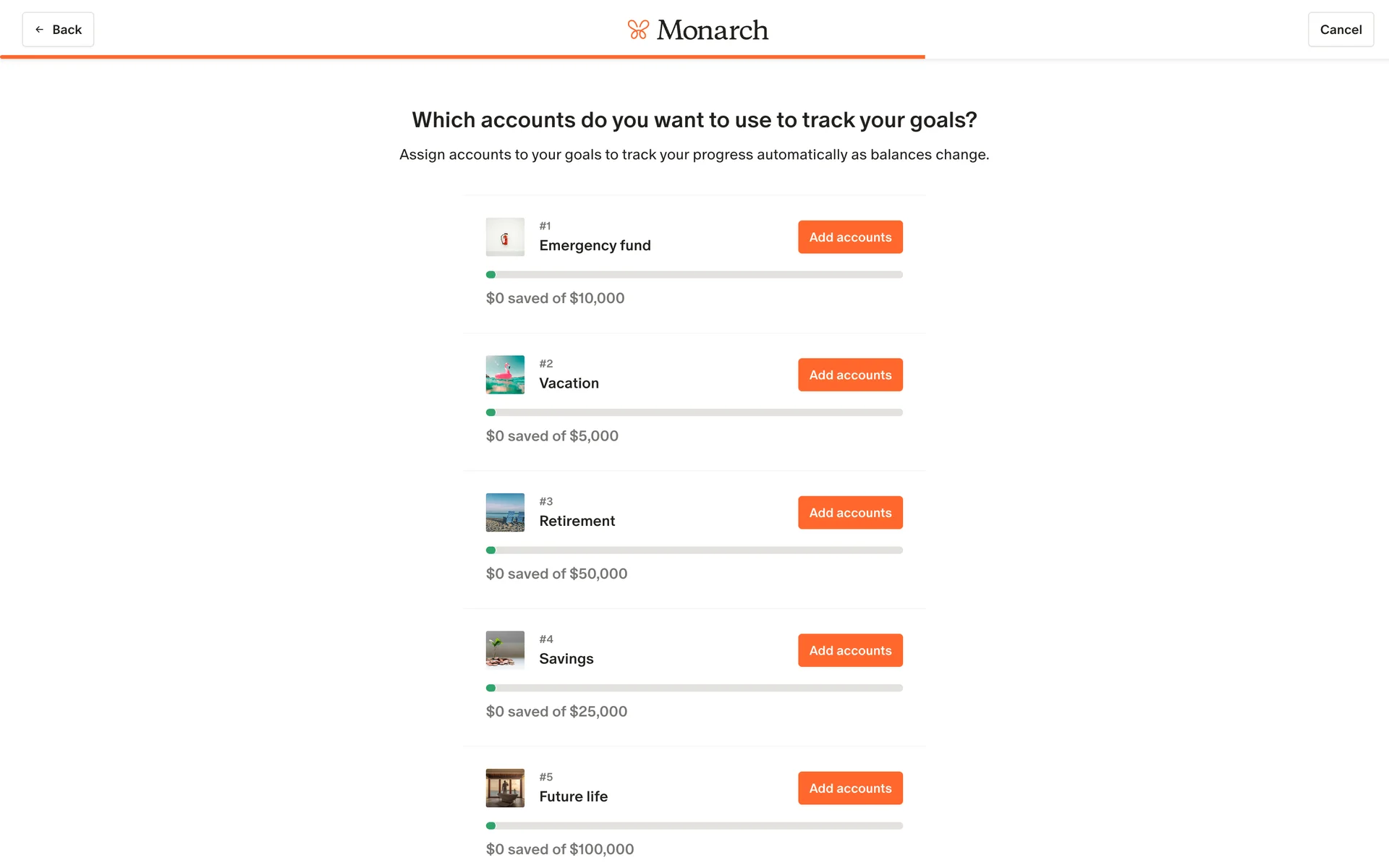Go back using the Back button

pos(58,30)
